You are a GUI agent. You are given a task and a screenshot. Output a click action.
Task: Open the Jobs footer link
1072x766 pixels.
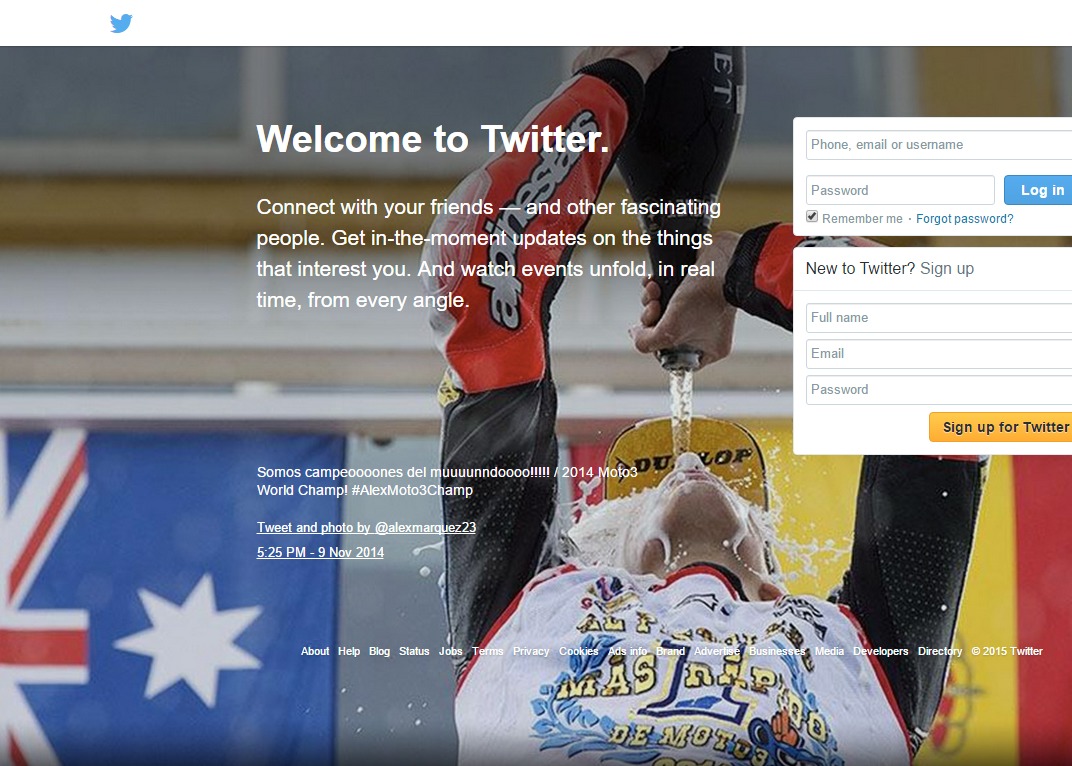coord(451,651)
